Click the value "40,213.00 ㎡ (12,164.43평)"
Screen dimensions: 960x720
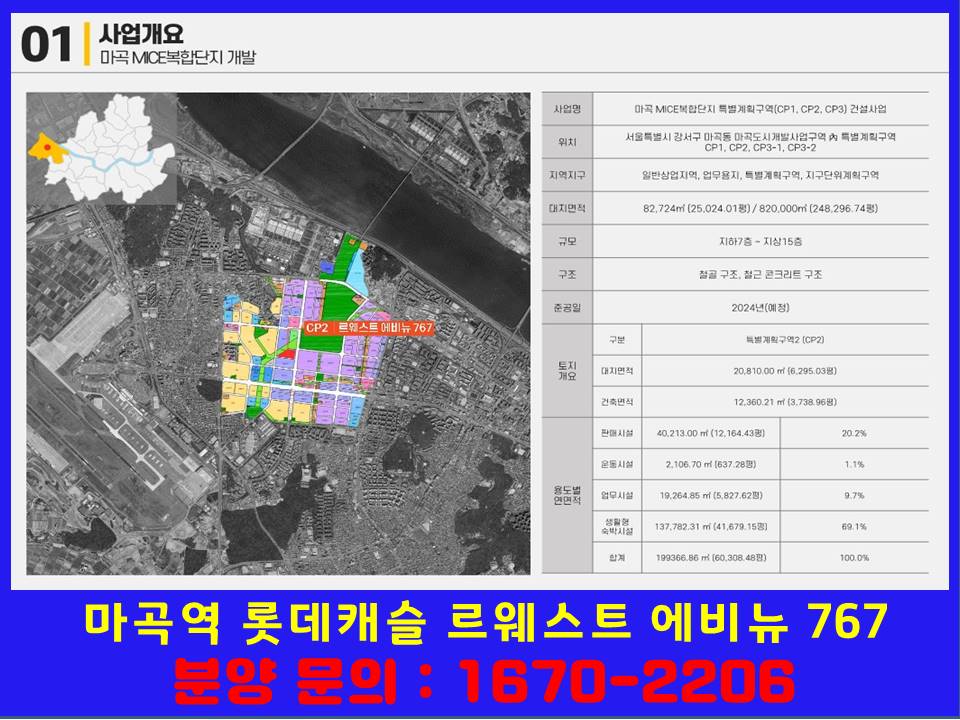pos(711,433)
